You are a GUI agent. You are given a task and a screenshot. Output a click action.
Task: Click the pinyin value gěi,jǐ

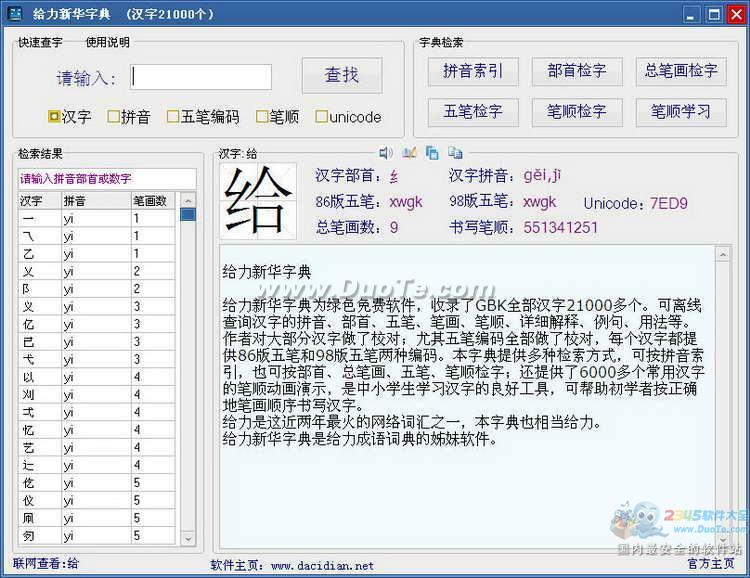click(542, 175)
